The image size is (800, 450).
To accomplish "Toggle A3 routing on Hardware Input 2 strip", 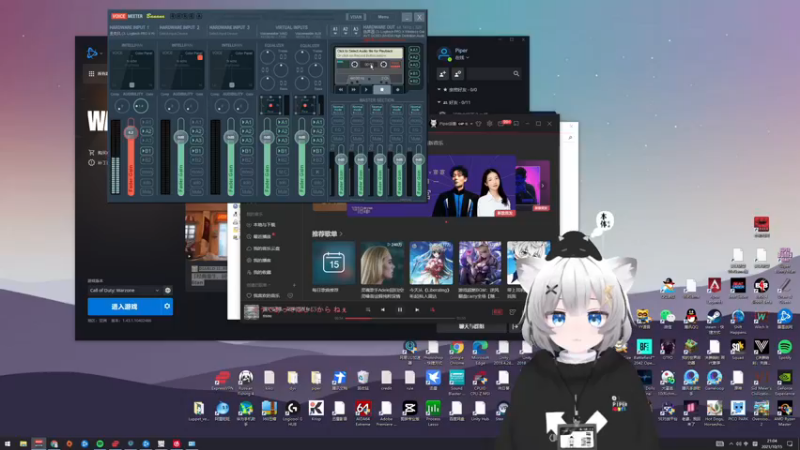I will click(196, 140).
